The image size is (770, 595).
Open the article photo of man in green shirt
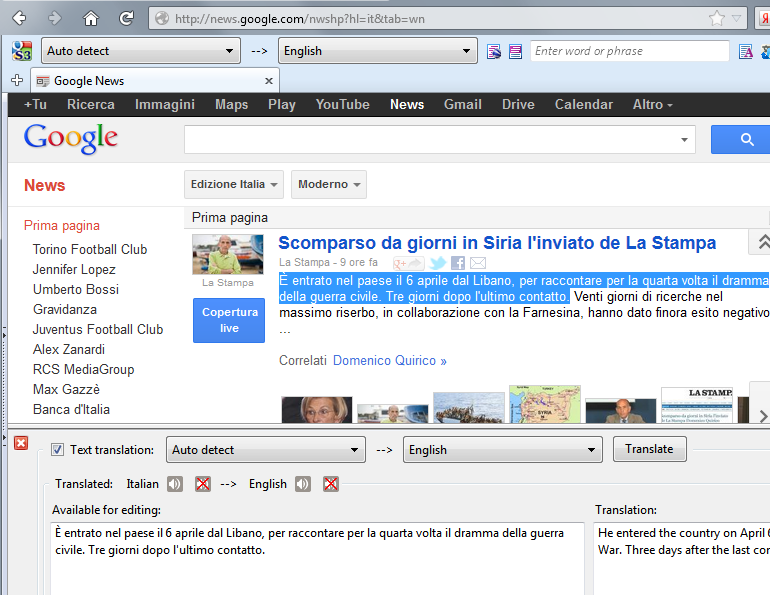(x=228, y=254)
